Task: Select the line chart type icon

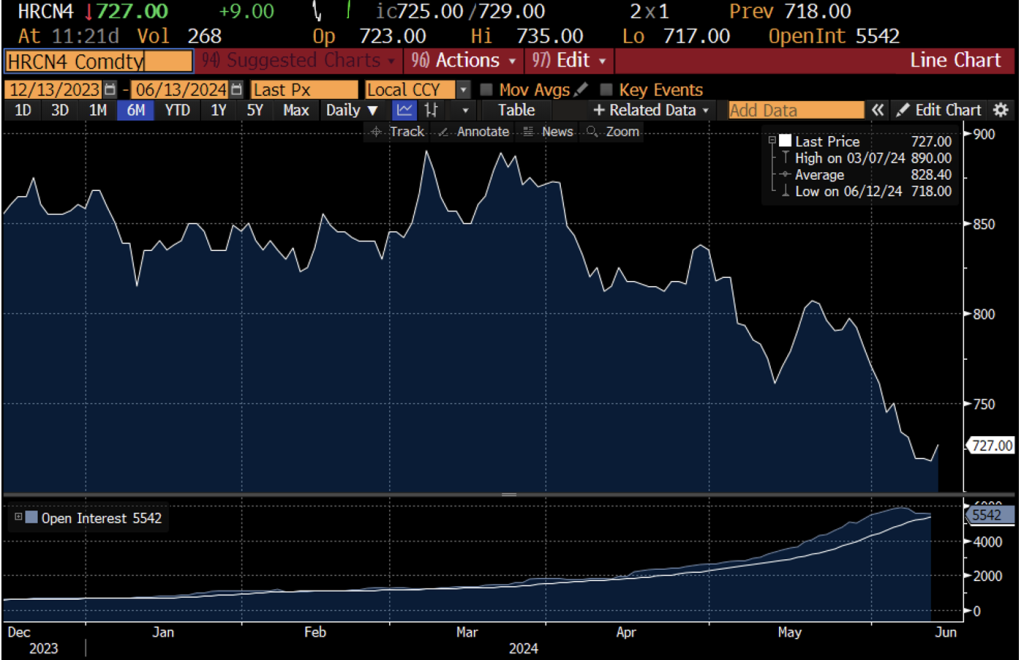Action: coord(404,110)
